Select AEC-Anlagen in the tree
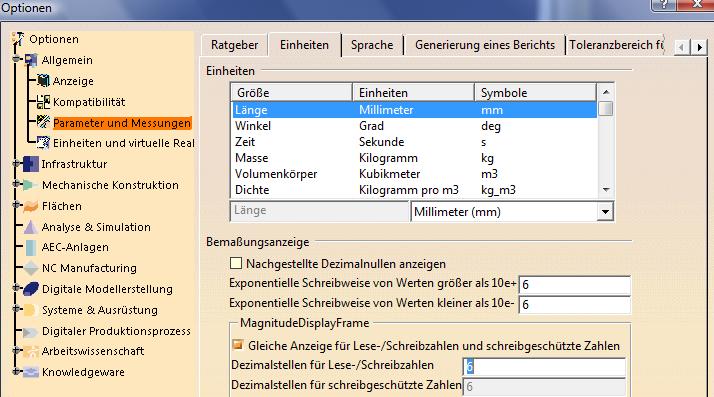Image resolution: width=714 pixels, height=397 pixels. (75, 247)
